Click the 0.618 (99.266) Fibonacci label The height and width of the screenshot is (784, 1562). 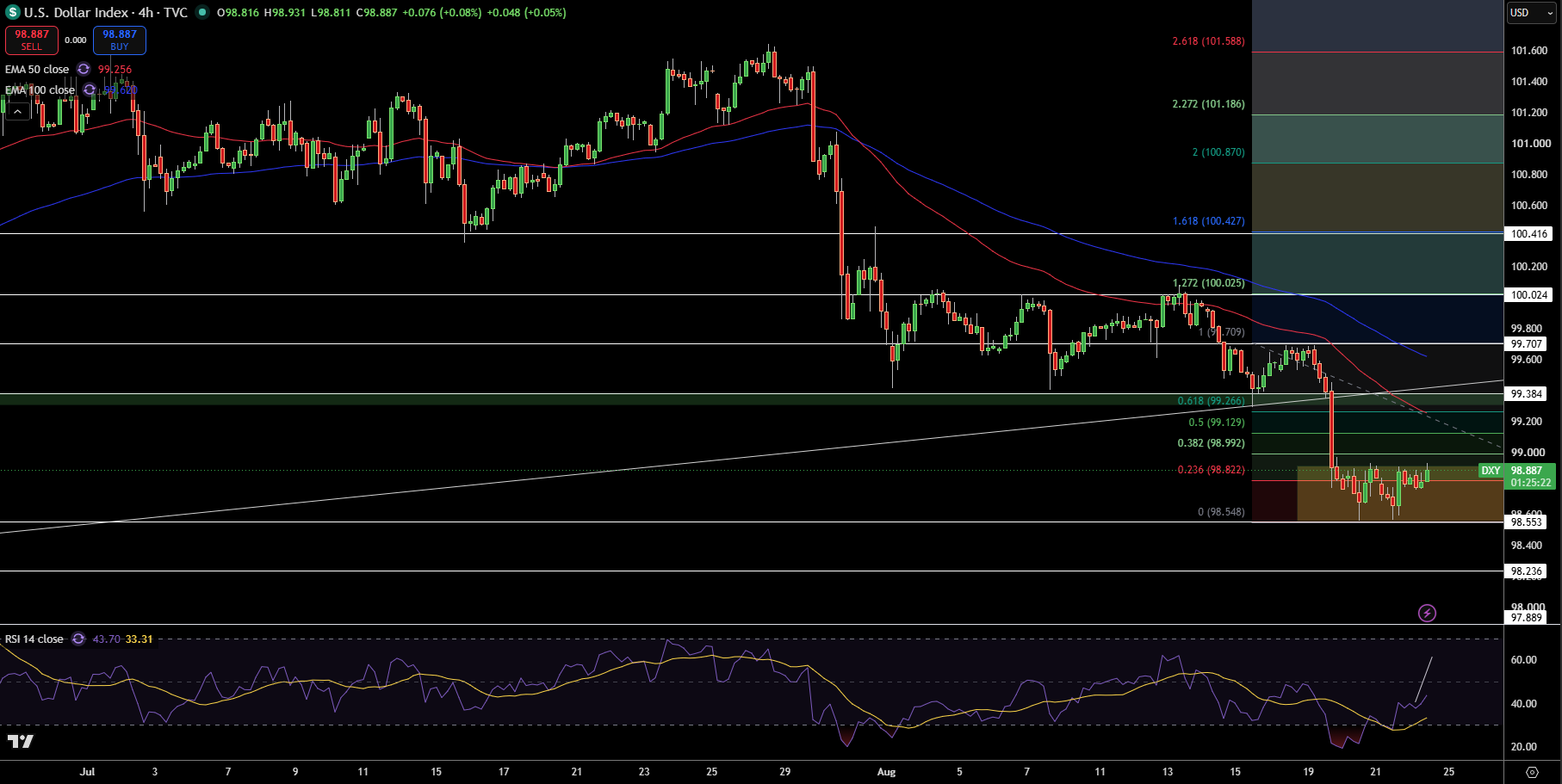1211,400
